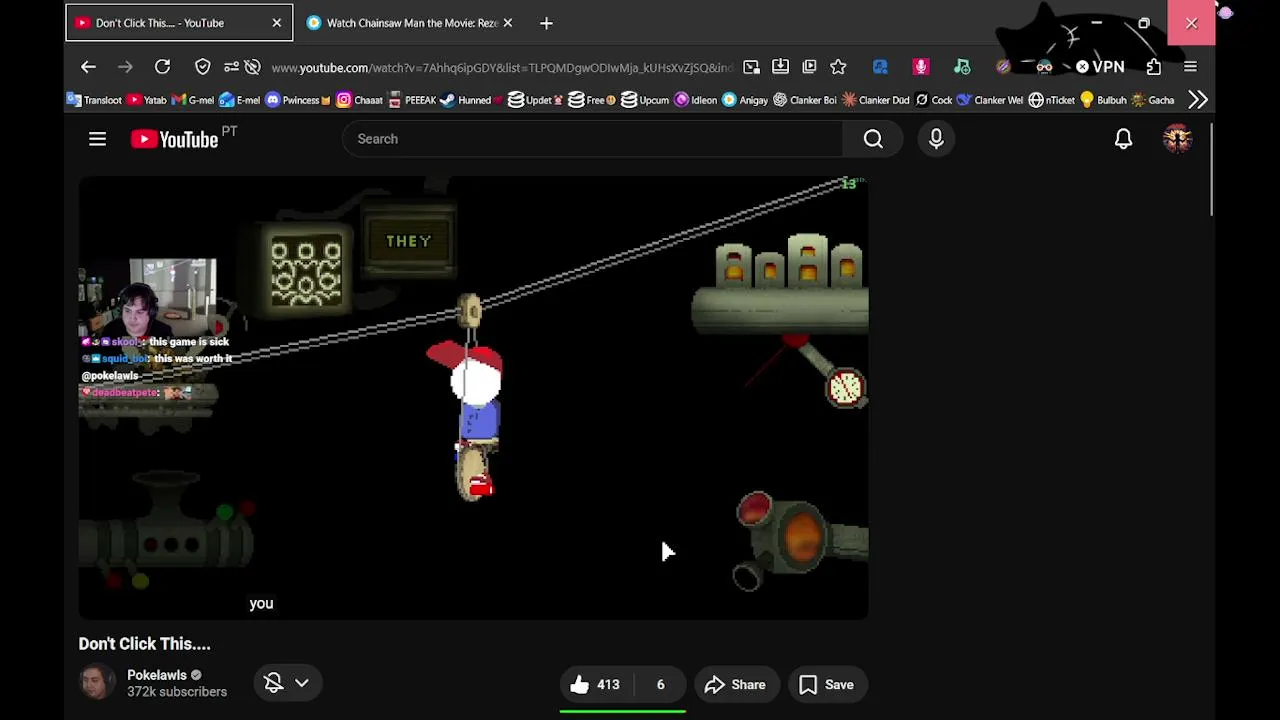1280x720 pixels.
Task: Click the YouTube search magnifier button
Action: (873, 139)
